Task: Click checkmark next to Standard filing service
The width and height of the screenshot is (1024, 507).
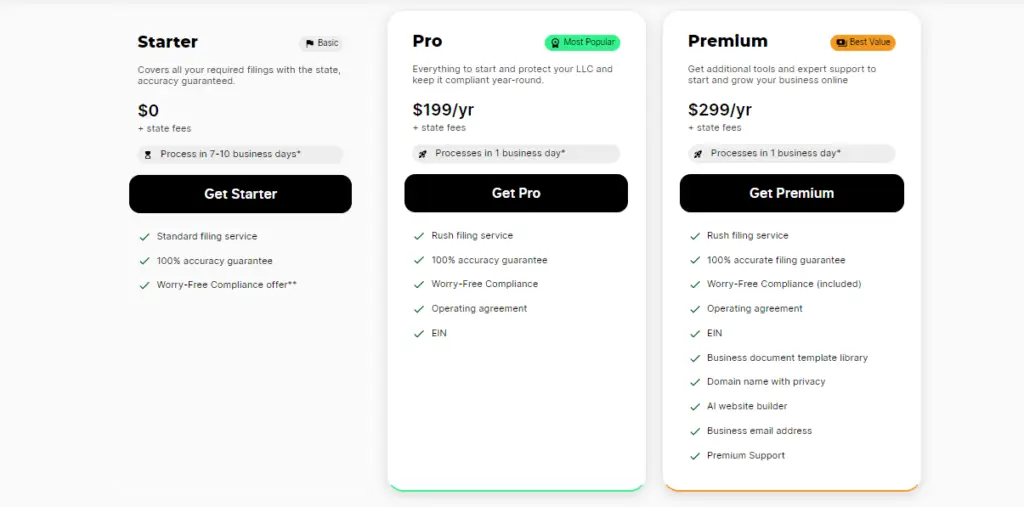Action: tap(144, 237)
